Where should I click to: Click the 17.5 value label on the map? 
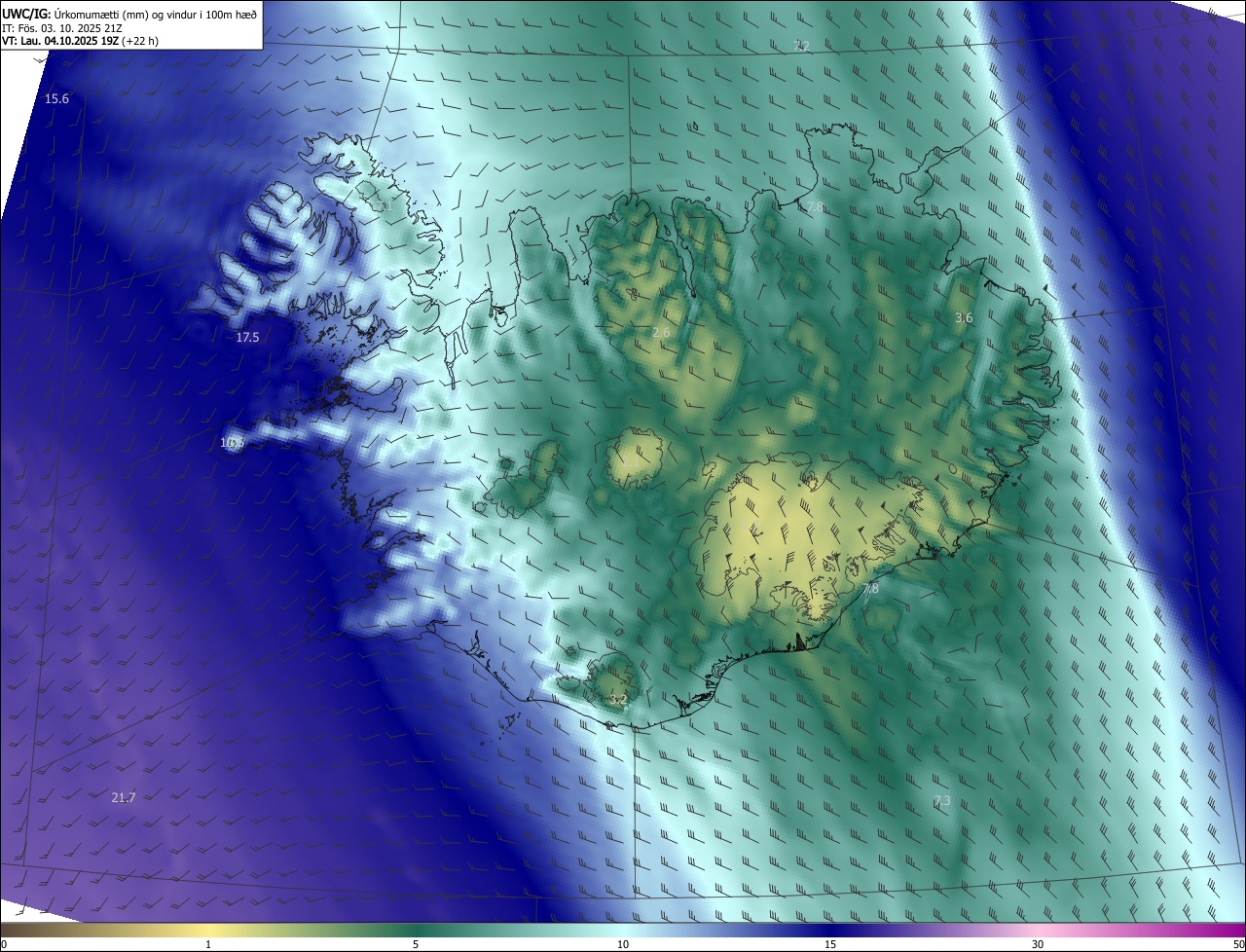[248, 338]
